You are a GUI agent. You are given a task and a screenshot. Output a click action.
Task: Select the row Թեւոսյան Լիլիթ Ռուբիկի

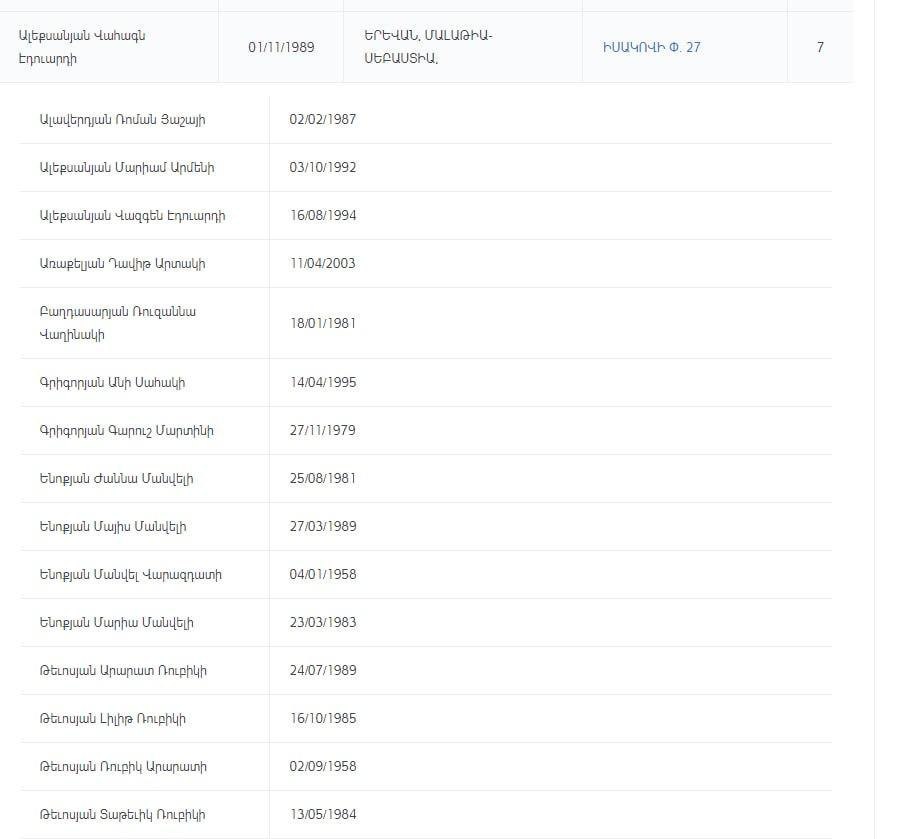(426, 719)
